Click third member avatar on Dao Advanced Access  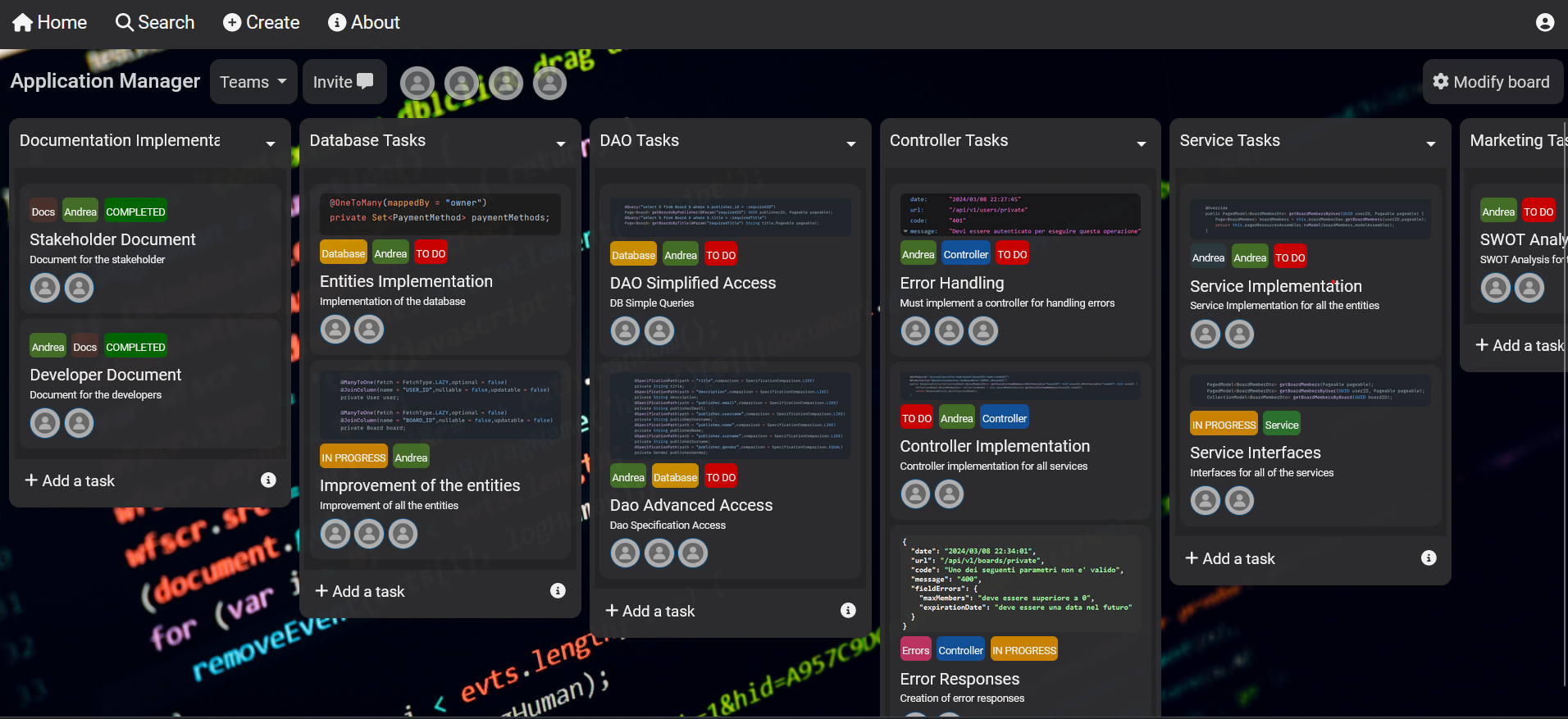click(693, 553)
